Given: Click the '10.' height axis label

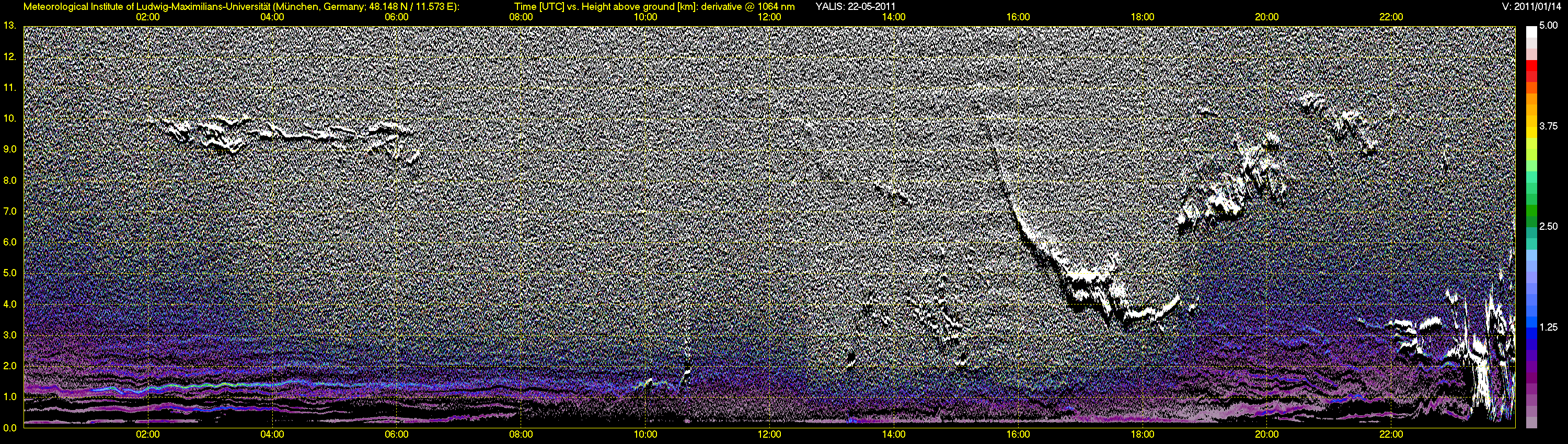Looking at the screenshot, I should tap(10, 118).
